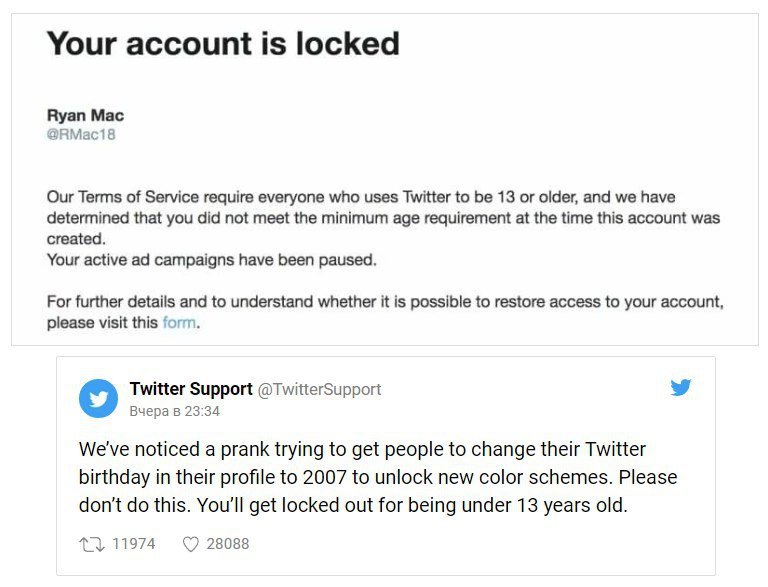Click the tweet timestamp 'Вчера в 23:34'
The height and width of the screenshot is (587, 768).
pyautogui.click(x=174, y=411)
